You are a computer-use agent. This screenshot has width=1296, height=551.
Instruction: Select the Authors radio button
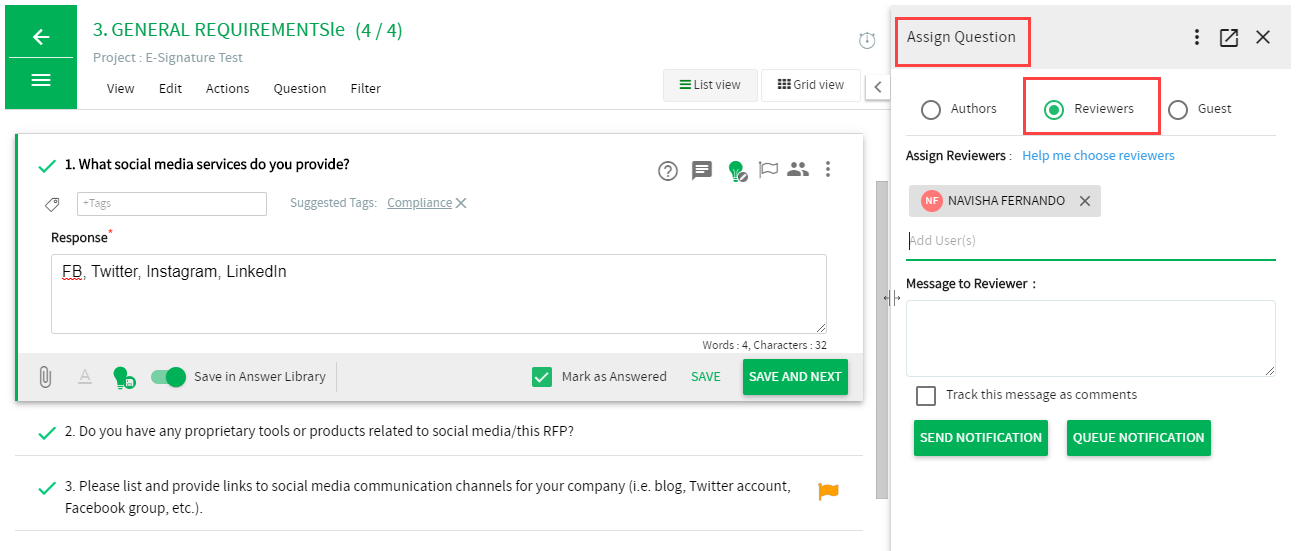[x=931, y=109]
